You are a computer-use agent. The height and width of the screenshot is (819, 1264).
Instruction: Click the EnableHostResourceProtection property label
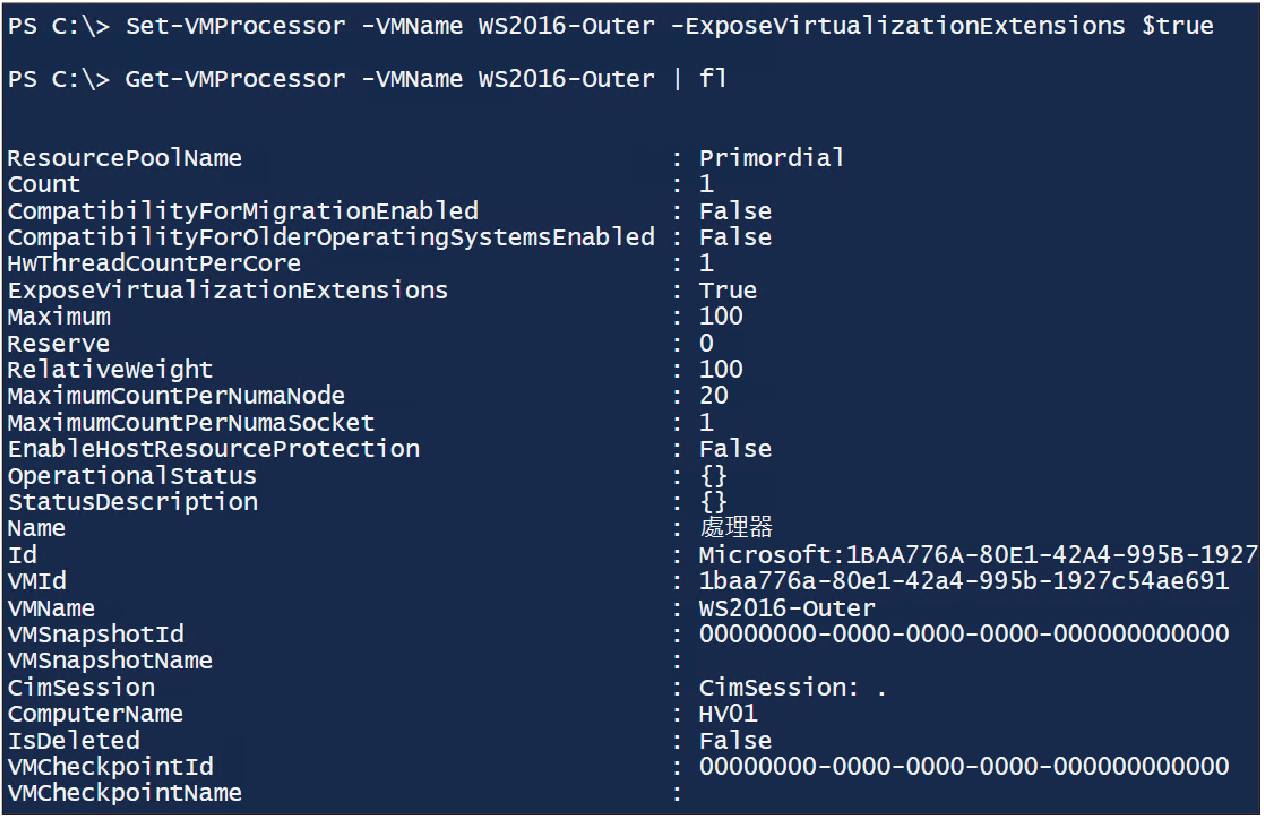(x=213, y=449)
